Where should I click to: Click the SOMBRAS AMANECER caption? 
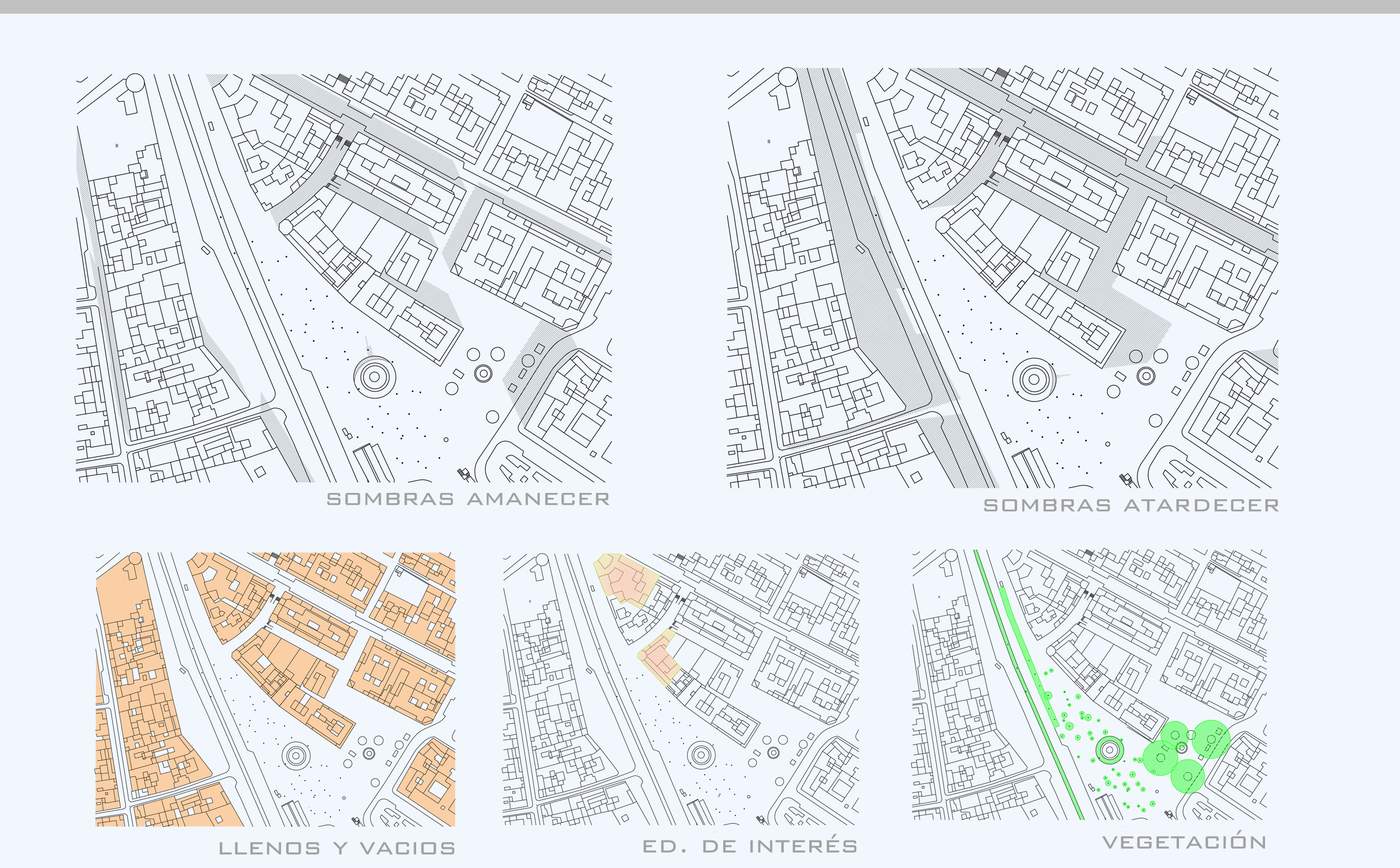(468, 499)
